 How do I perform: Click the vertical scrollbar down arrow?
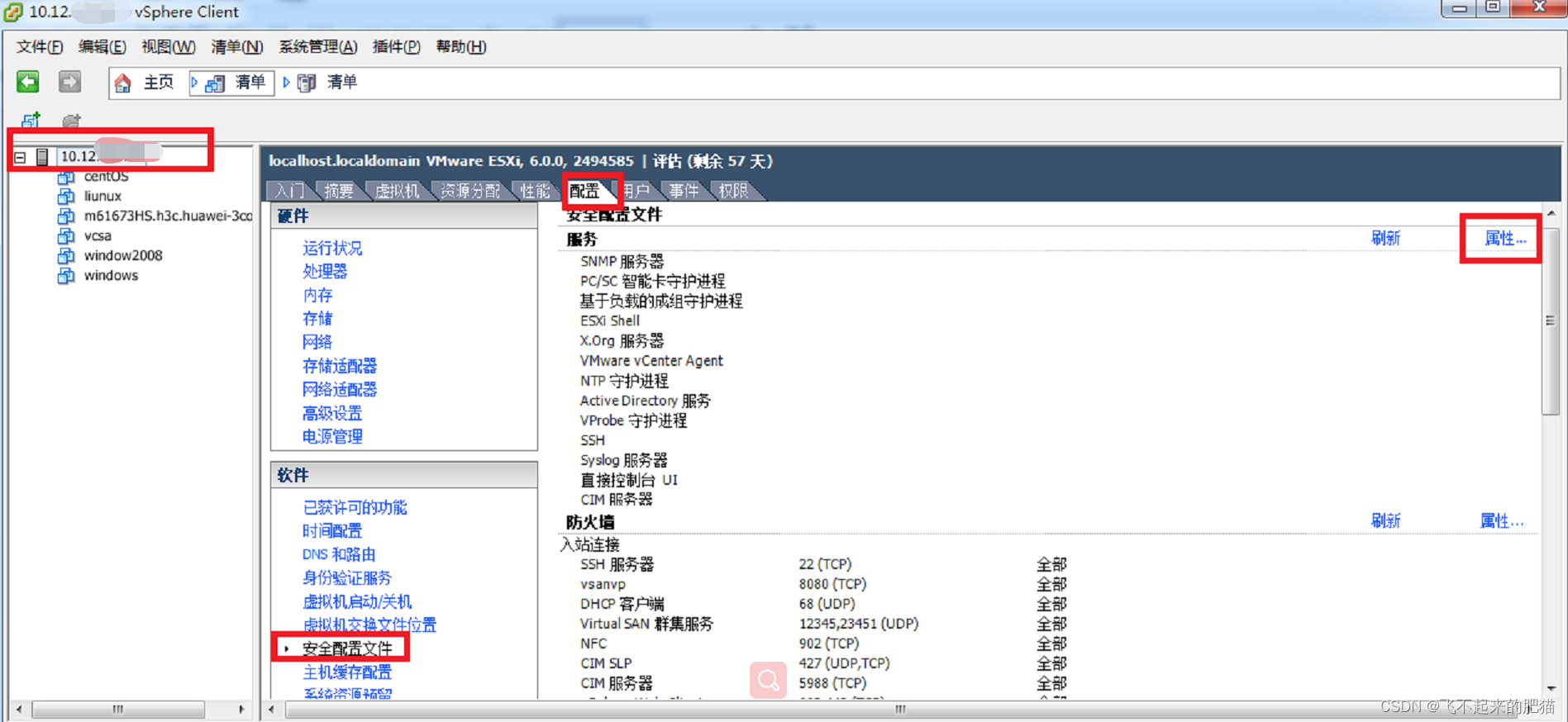1551,688
